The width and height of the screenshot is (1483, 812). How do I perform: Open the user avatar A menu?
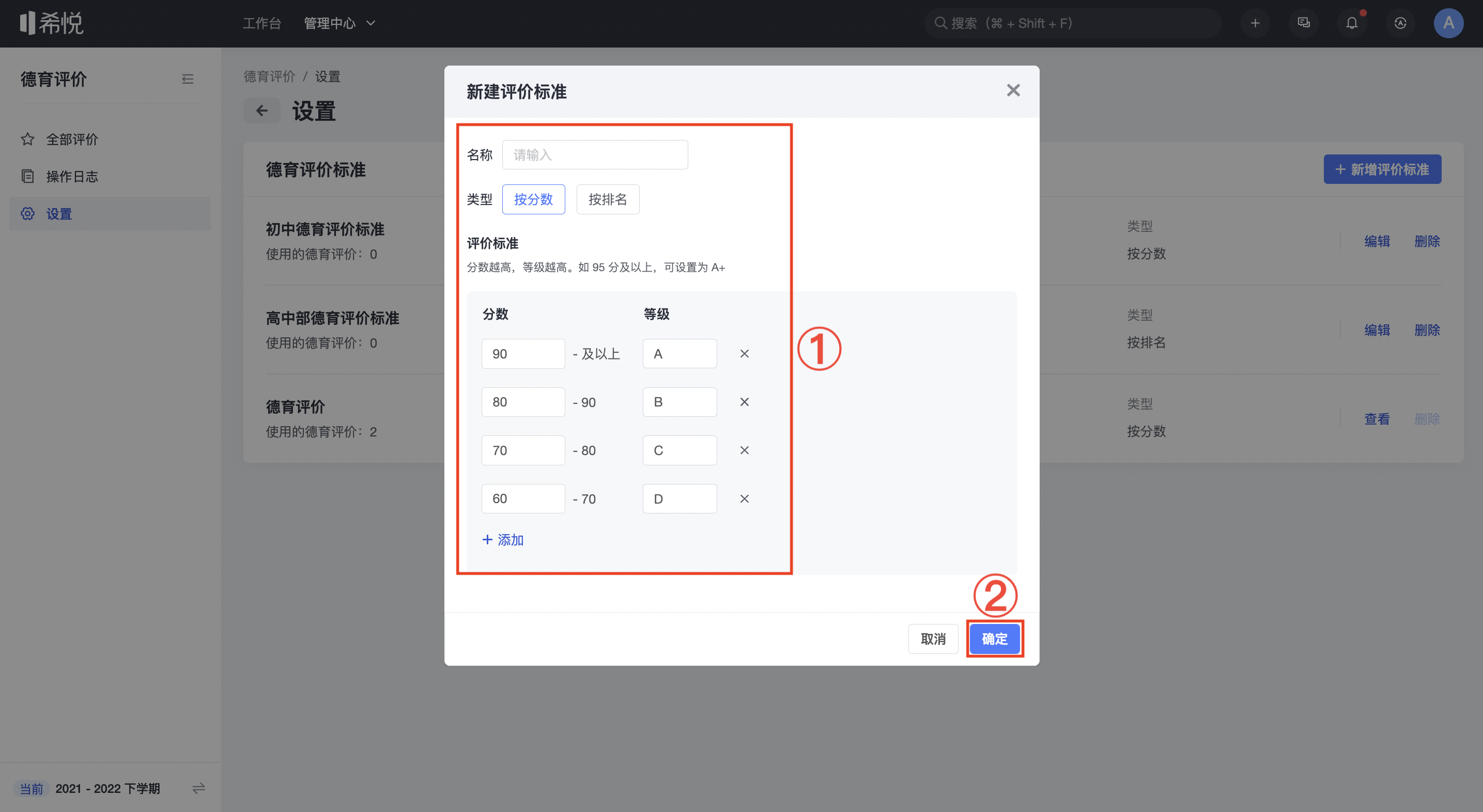[1448, 23]
